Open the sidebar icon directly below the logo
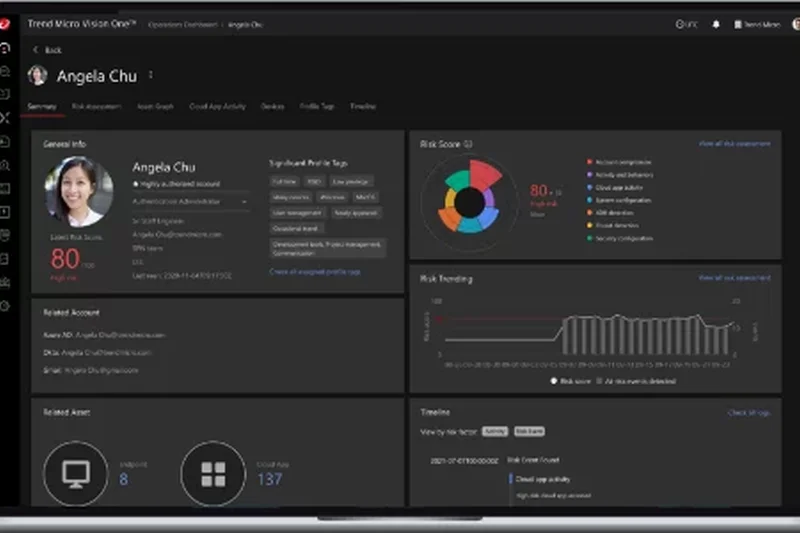Image resolution: width=800 pixels, height=533 pixels. coord(5,48)
